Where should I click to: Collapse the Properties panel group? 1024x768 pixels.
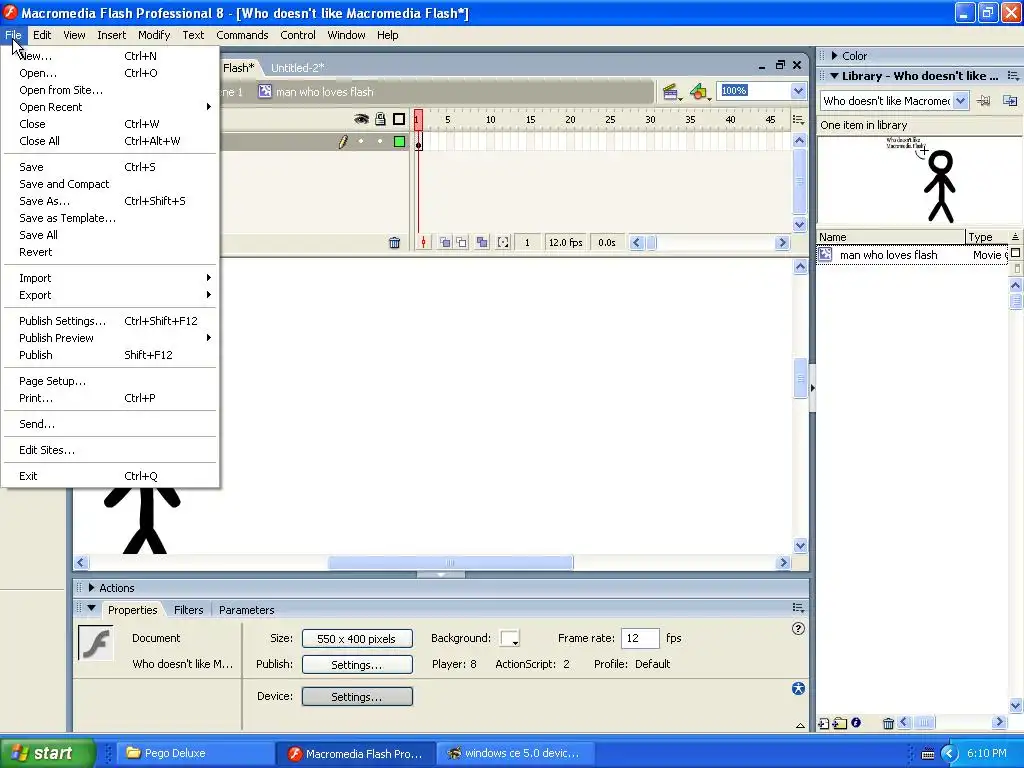click(91, 608)
